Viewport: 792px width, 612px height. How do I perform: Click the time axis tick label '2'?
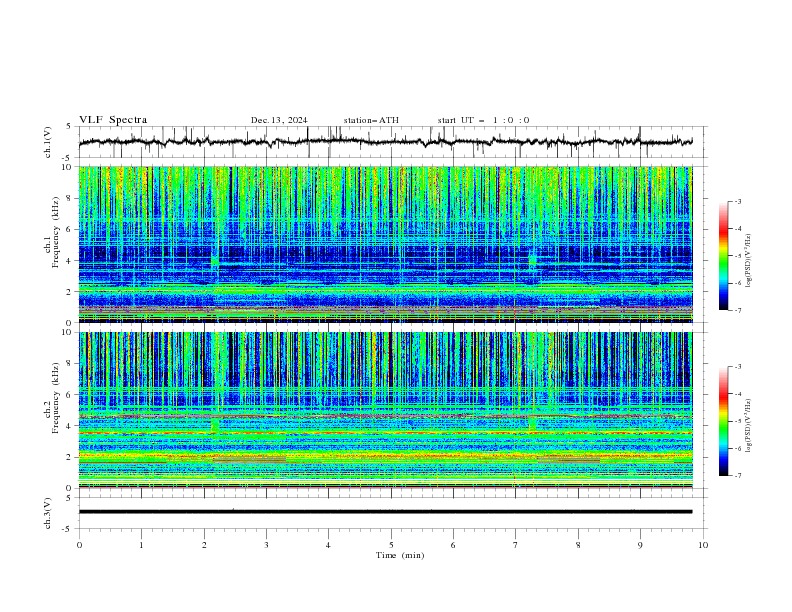click(204, 545)
